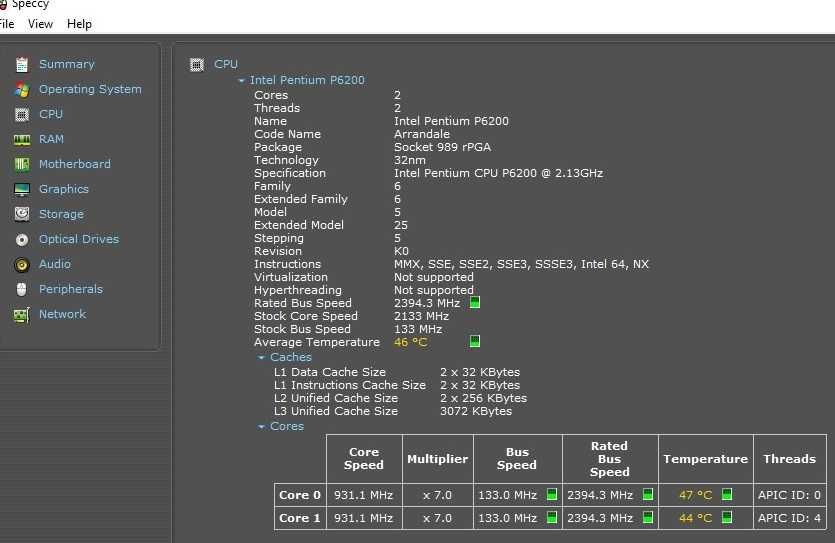Image resolution: width=835 pixels, height=543 pixels.
Task: Click Core 0 Temperature graph icon
Action: coord(726,494)
